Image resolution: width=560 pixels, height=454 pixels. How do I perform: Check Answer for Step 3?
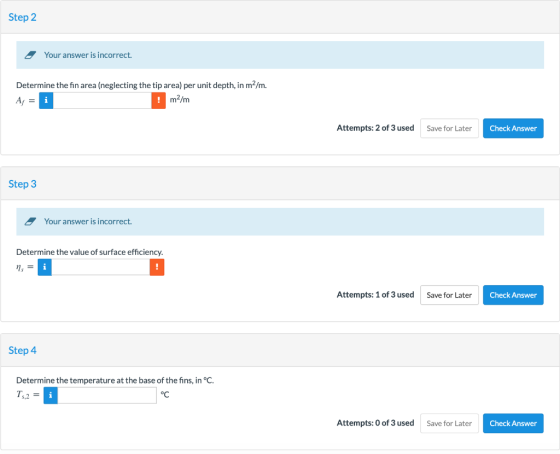[513, 295]
